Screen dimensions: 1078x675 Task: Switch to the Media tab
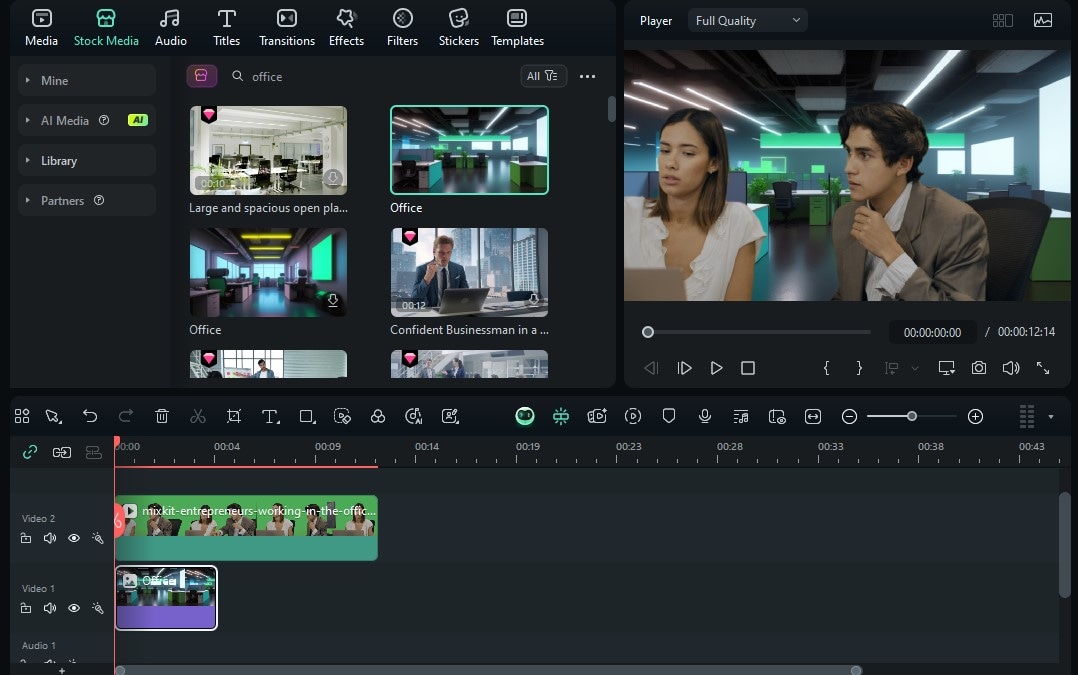click(41, 27)
